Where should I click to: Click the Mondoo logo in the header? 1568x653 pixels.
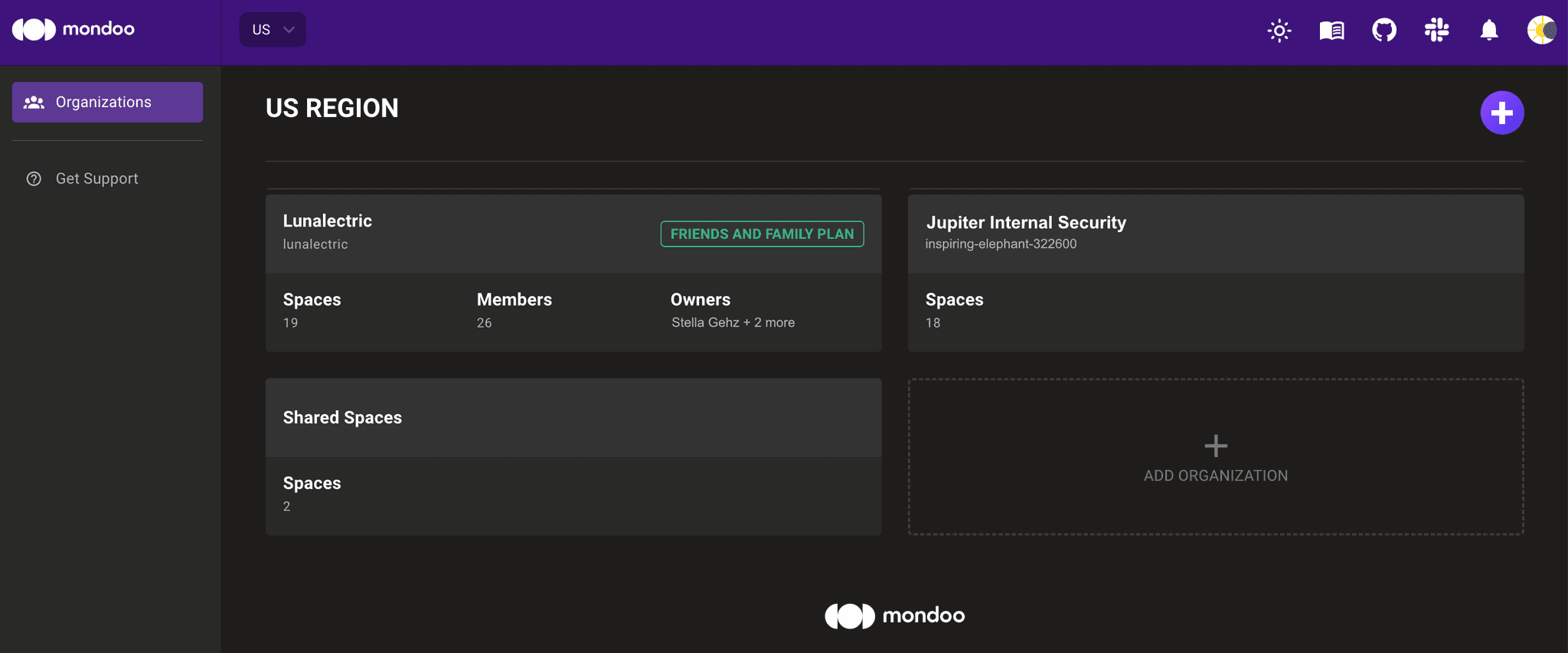point(73,30)
